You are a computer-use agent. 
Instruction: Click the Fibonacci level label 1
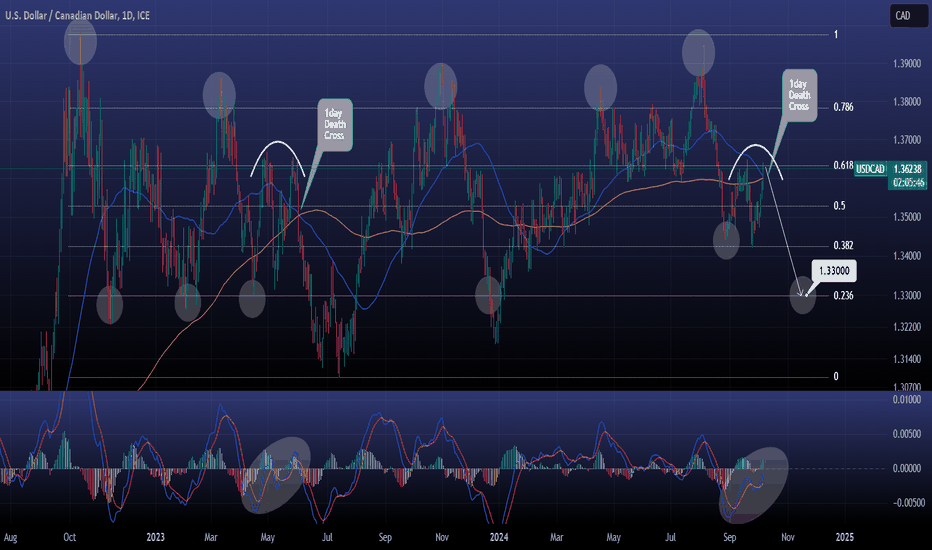coord(836,34)
